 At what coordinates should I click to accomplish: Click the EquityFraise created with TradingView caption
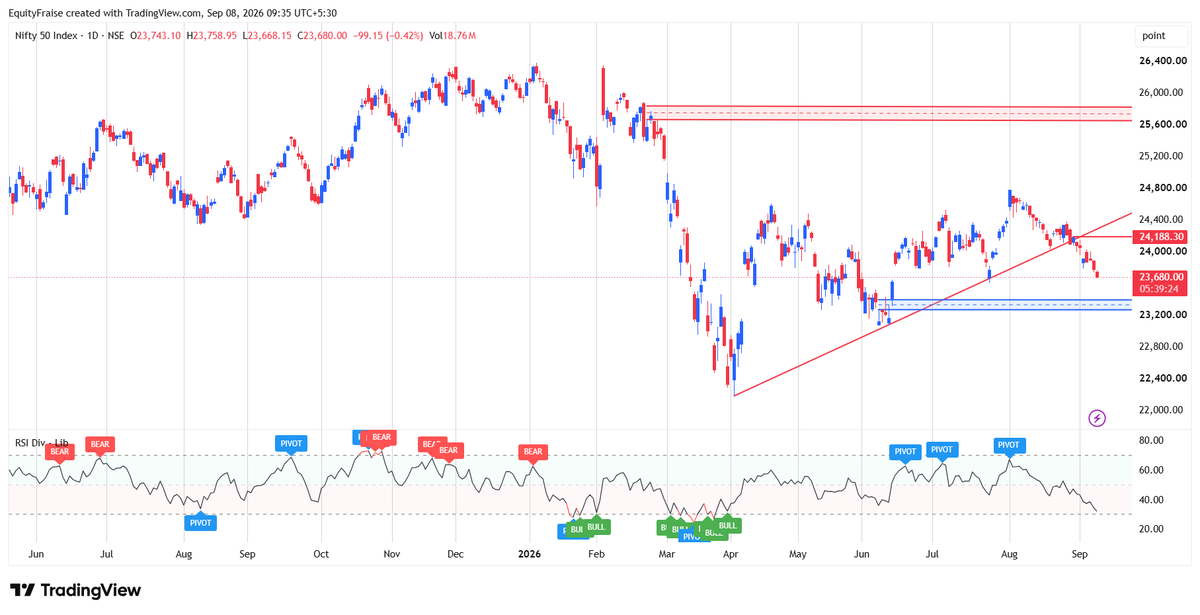tap(172, 13)
